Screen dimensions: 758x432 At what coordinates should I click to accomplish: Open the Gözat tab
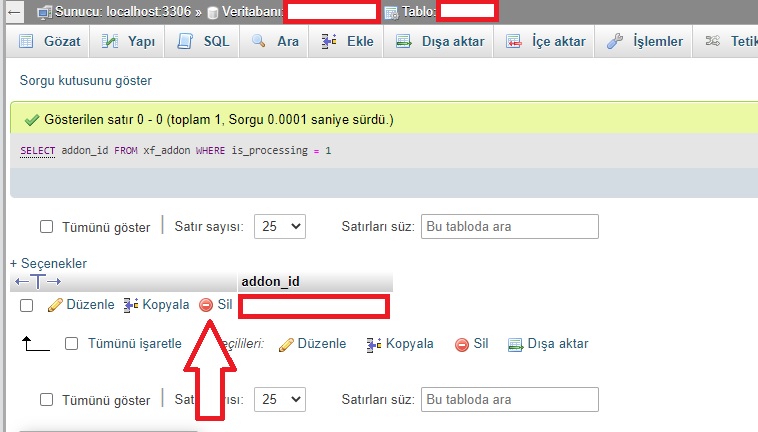pos(49,42)
